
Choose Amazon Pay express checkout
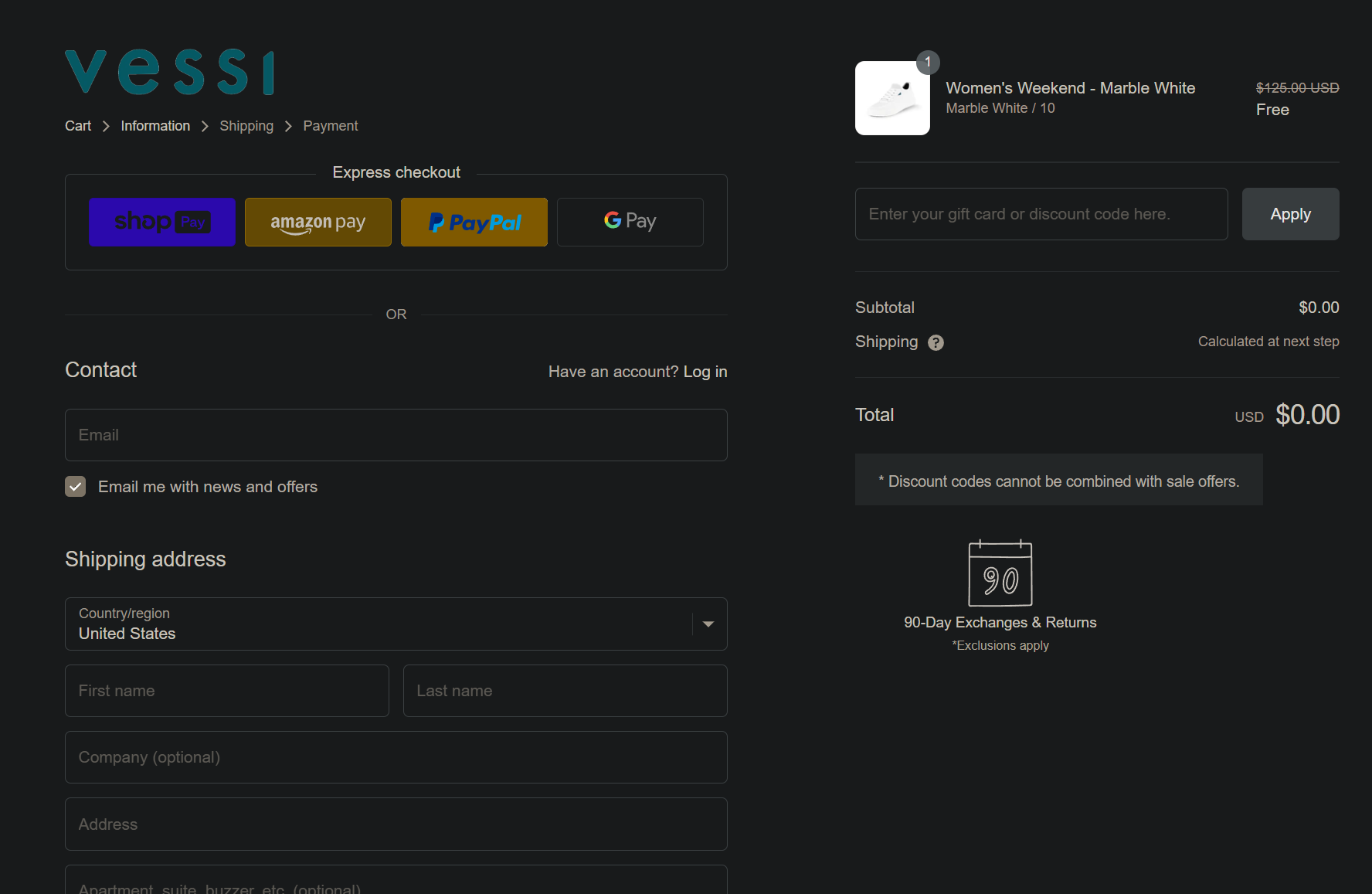(318, 223)
